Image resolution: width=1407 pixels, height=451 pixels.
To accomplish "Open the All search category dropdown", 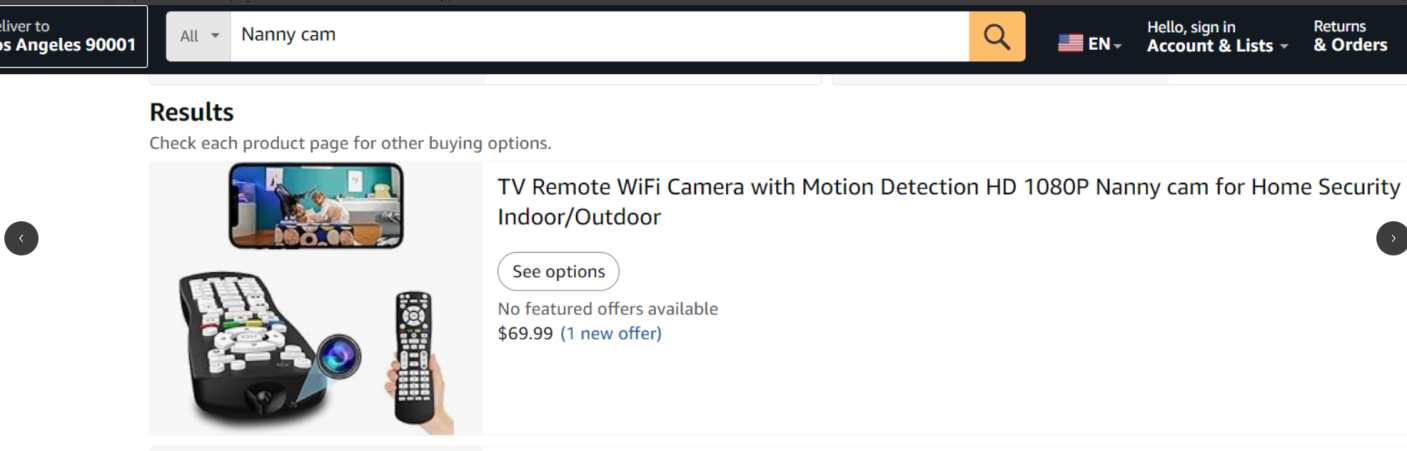I will coord(199,36).
